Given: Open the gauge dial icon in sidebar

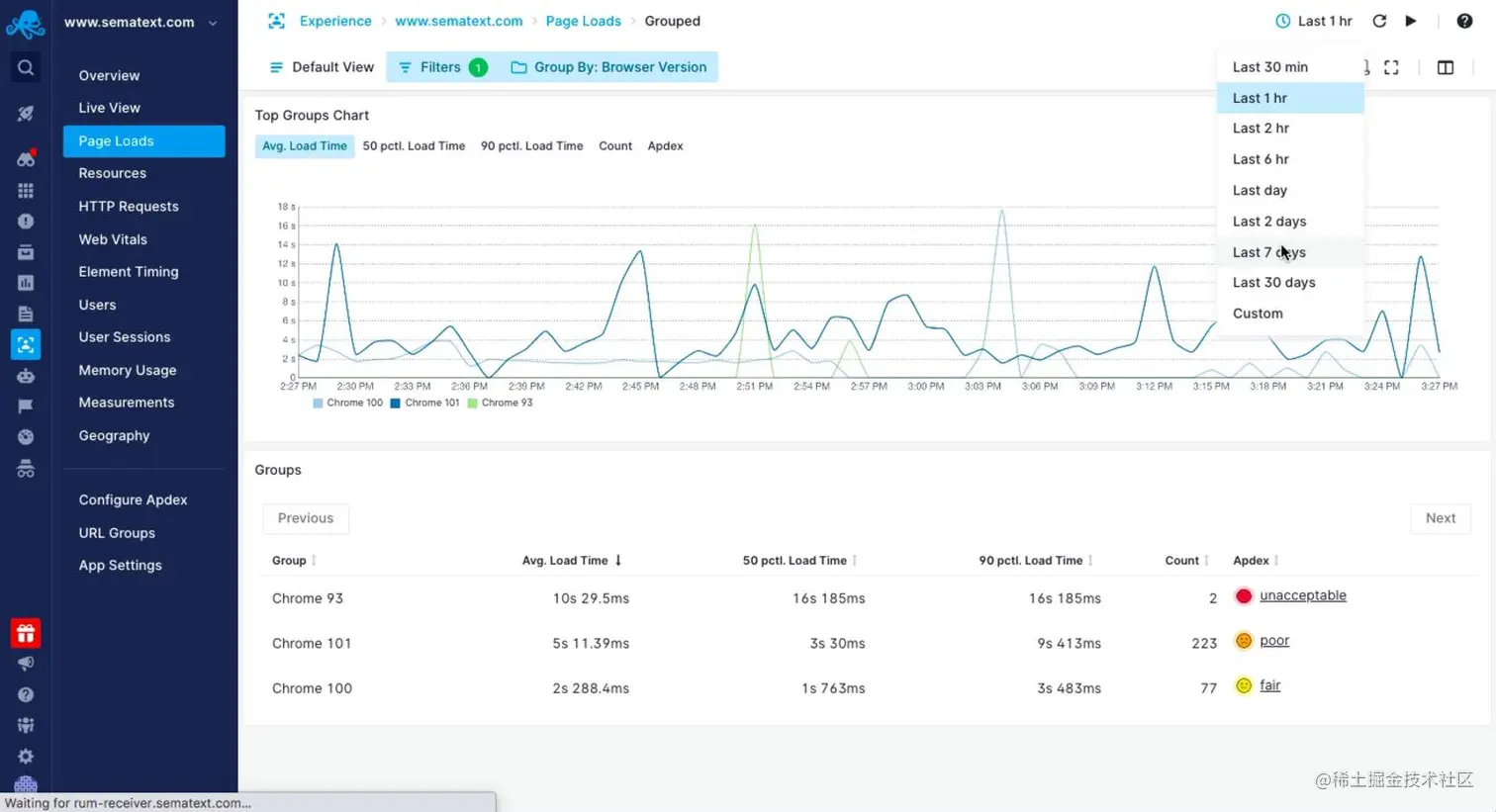Looking at the screenshot, I should pyautogui.click(x=26, y=437).
